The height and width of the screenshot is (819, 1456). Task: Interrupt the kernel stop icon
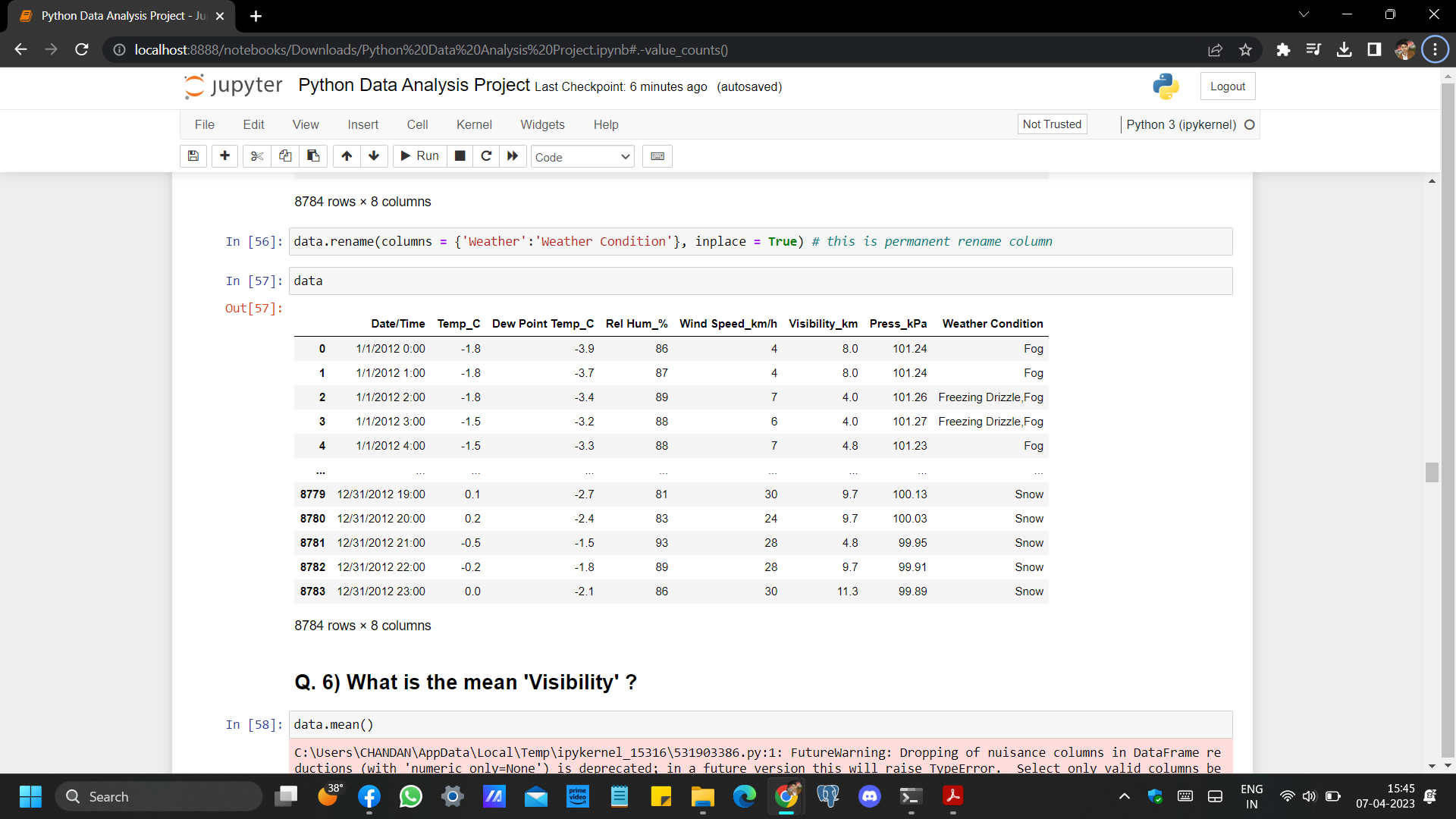(460, 156)
